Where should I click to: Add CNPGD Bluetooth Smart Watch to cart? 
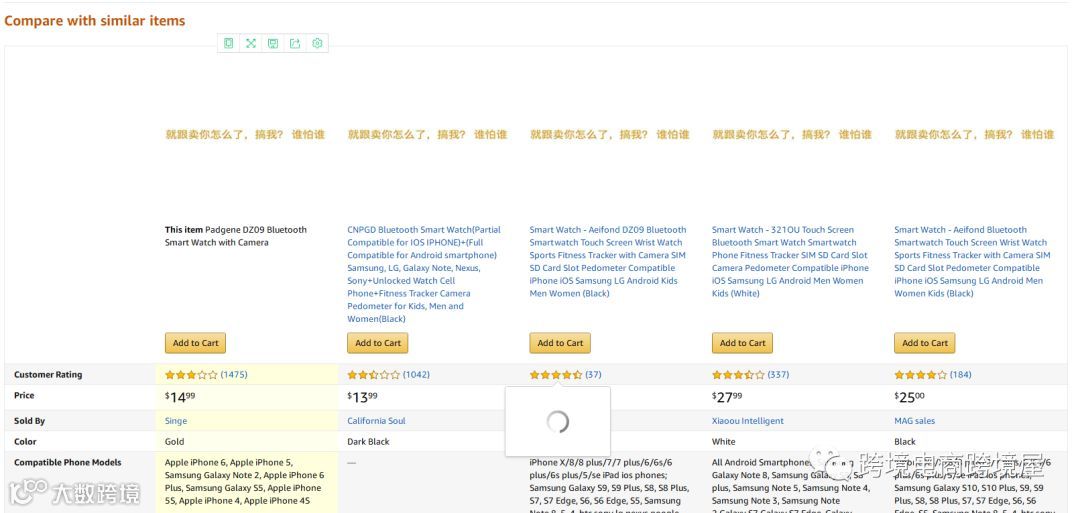tap(378, 343)
